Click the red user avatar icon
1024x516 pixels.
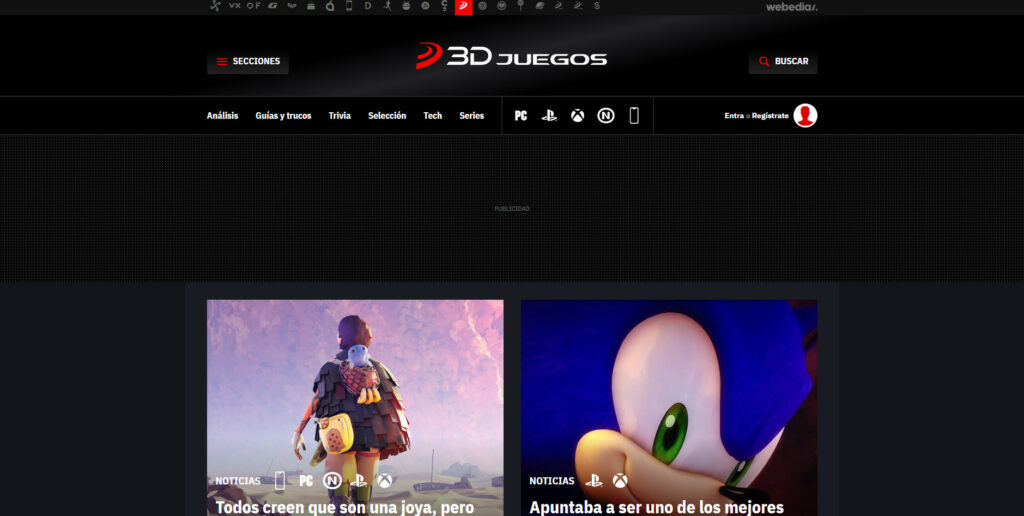pos(805,116)
